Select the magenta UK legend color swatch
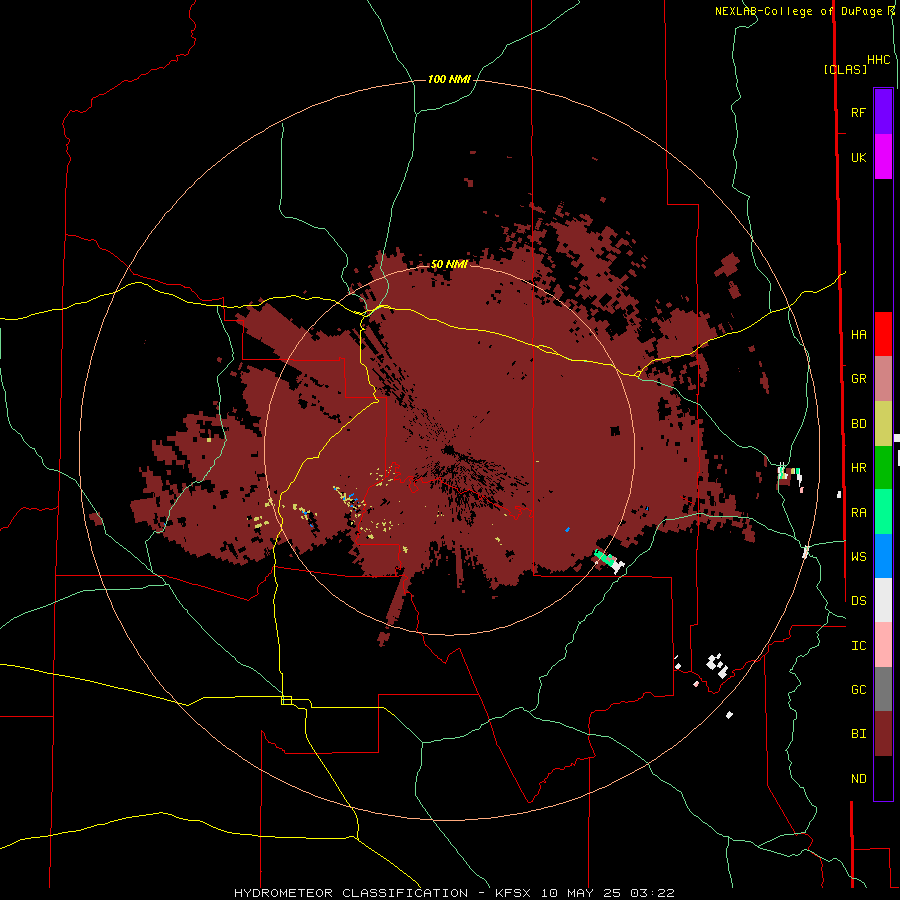Image resolution: width=900 pixels, height=900 pixels. click(883, 157)
